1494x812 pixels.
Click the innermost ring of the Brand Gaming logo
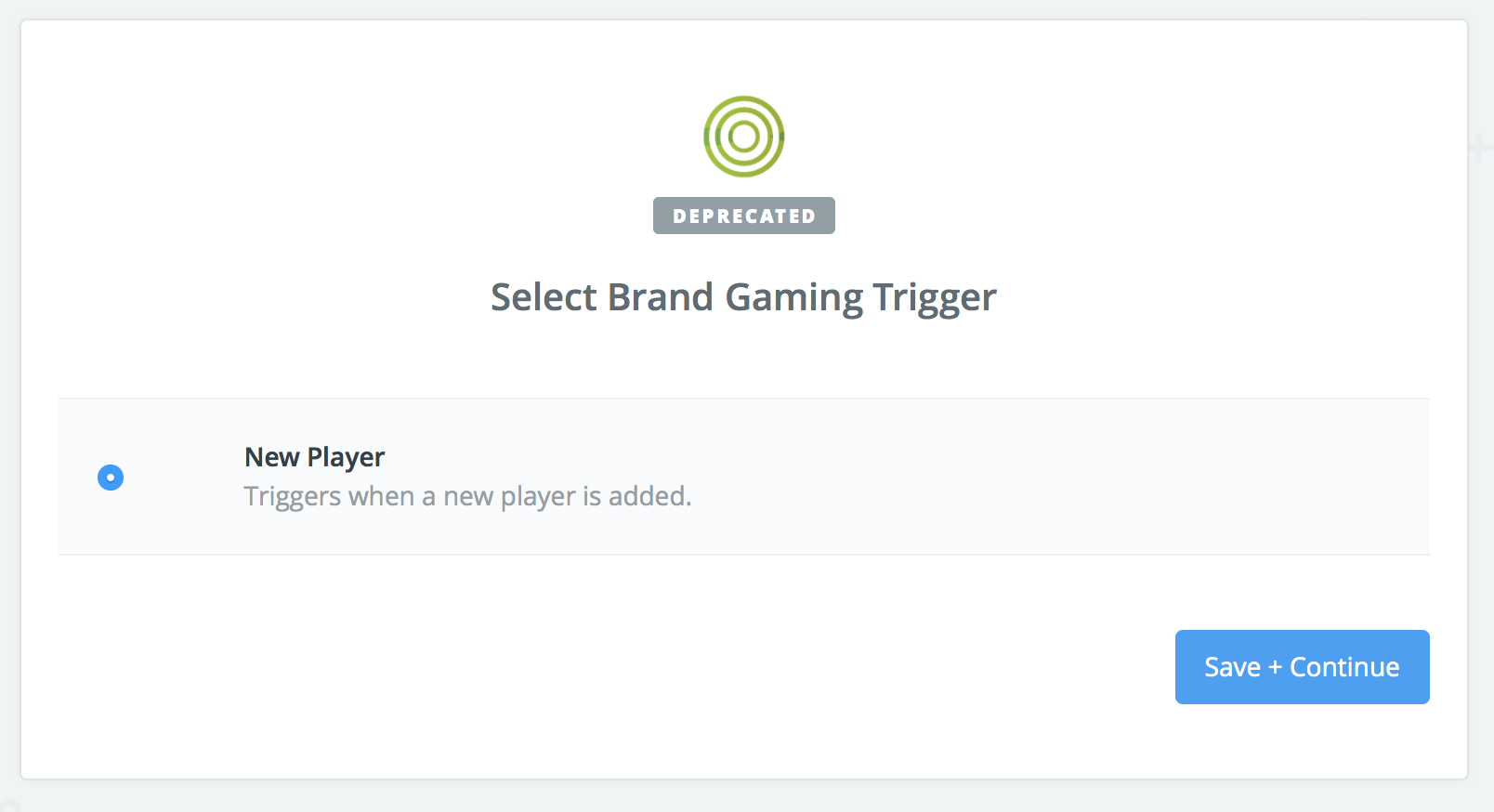pyautogui.click(x=743, y=137)
